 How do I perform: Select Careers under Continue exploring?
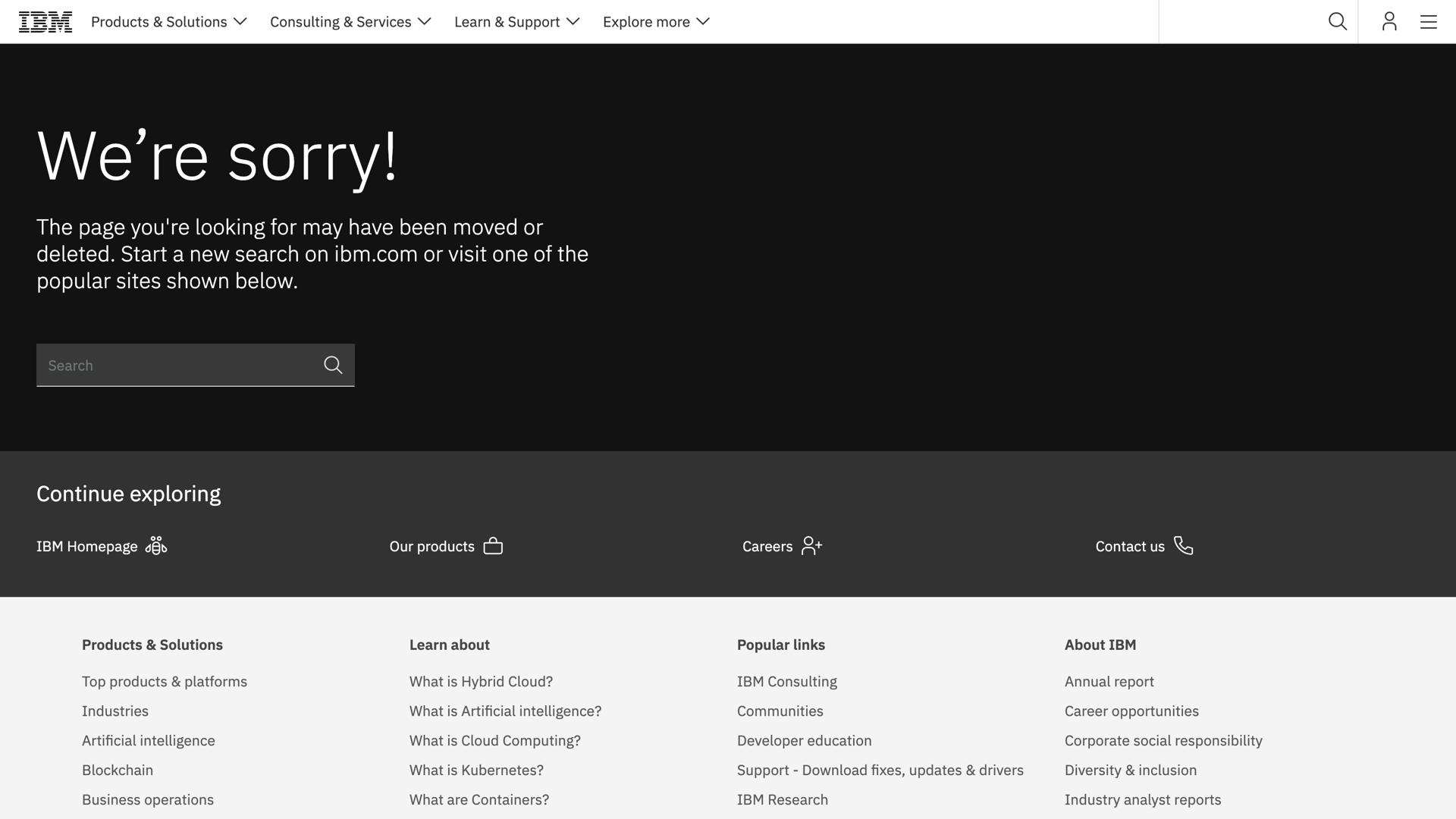point(767,546)
